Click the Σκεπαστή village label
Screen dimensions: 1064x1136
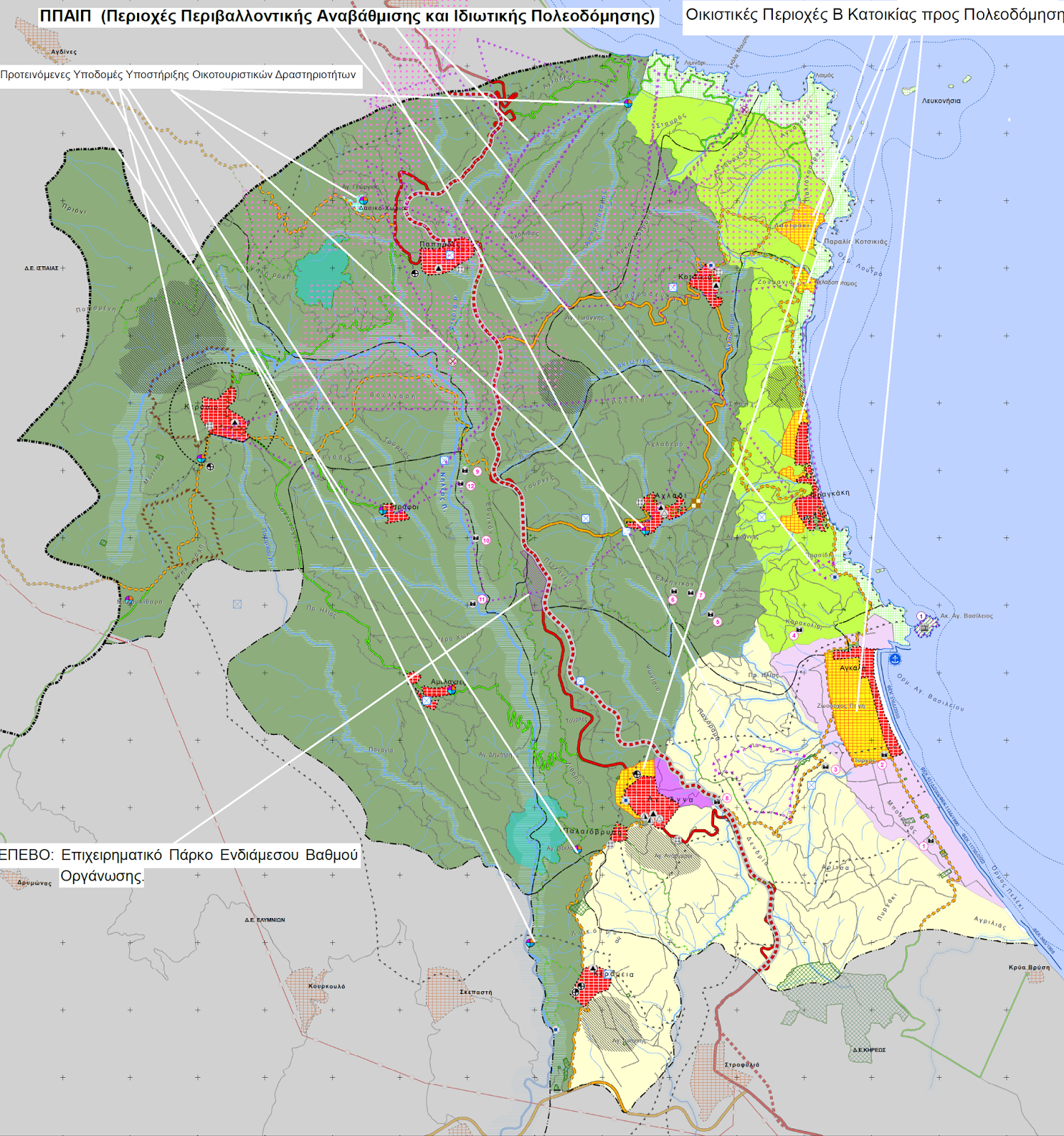pos(476,992)
